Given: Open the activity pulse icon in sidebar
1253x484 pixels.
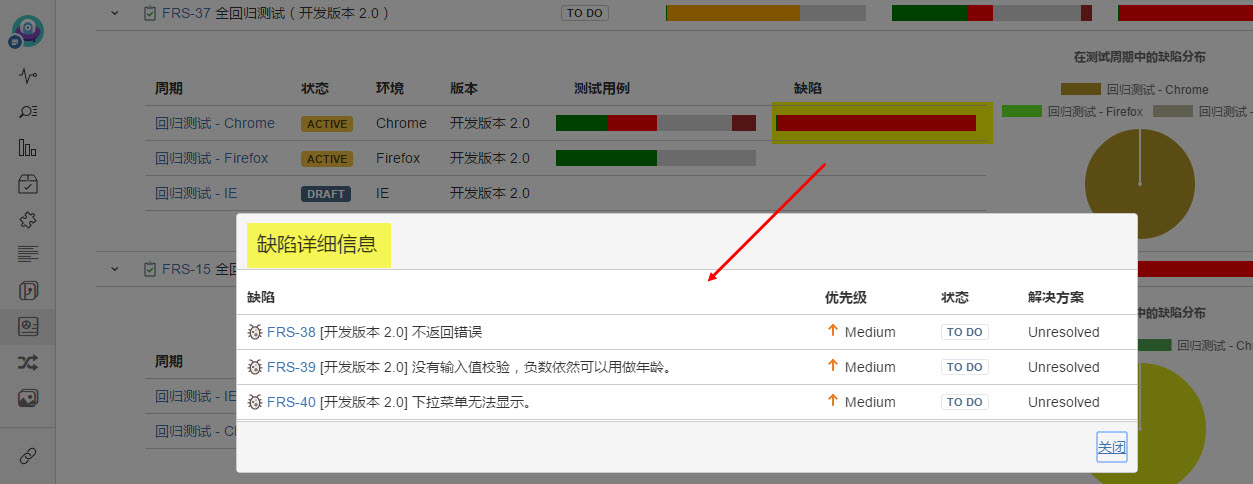Looking at the screenshot, I should click(28, 76).
